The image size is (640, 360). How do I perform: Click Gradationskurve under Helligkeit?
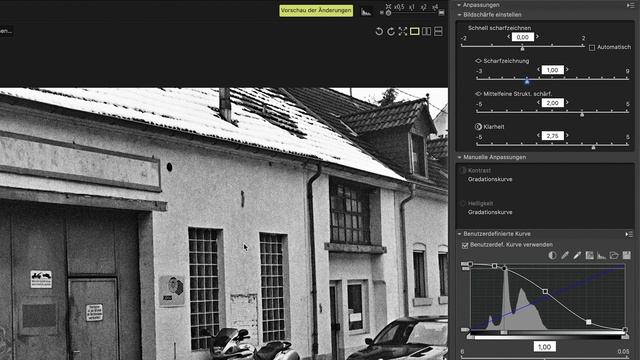coord(490,212)
